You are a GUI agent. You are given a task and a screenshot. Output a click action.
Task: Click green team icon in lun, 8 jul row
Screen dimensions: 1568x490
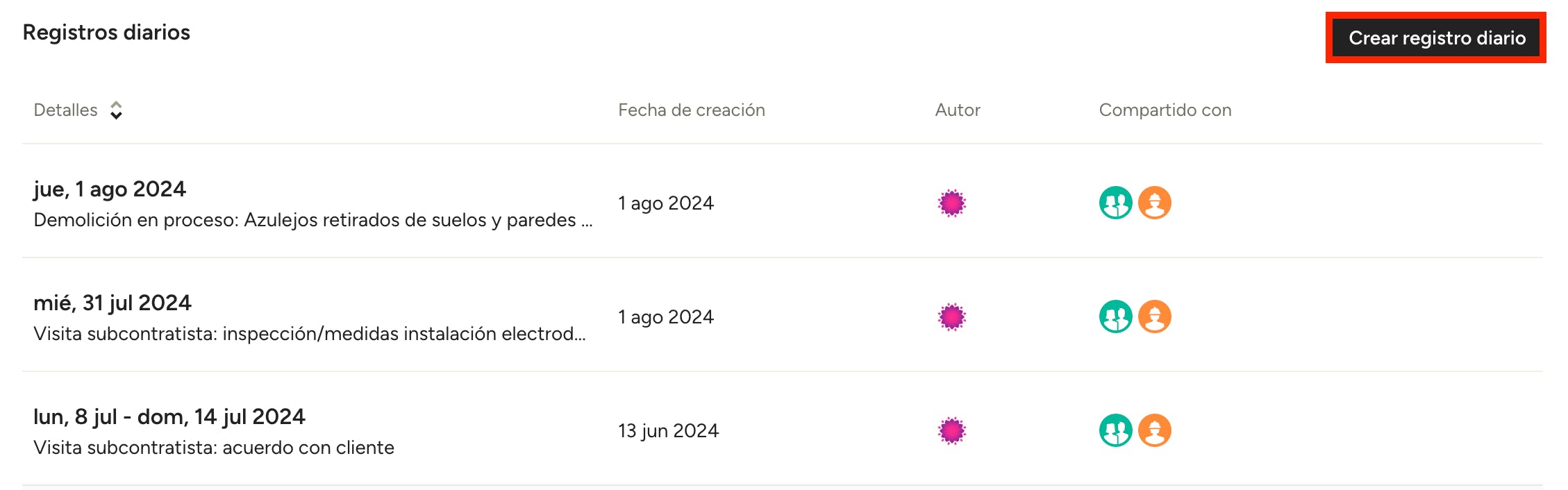1115,431
